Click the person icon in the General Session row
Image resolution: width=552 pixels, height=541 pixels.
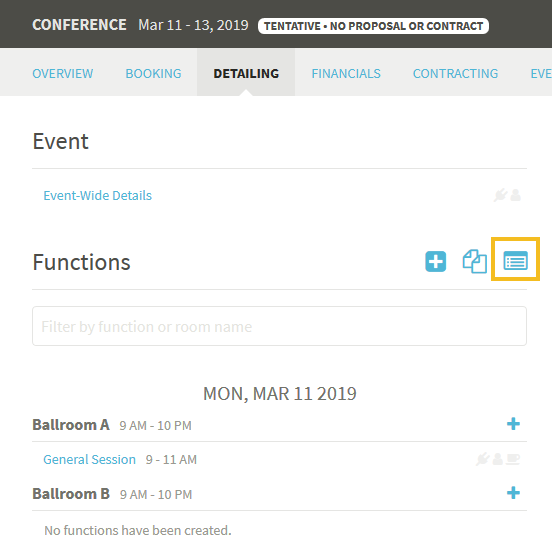[x=497, y=459]
